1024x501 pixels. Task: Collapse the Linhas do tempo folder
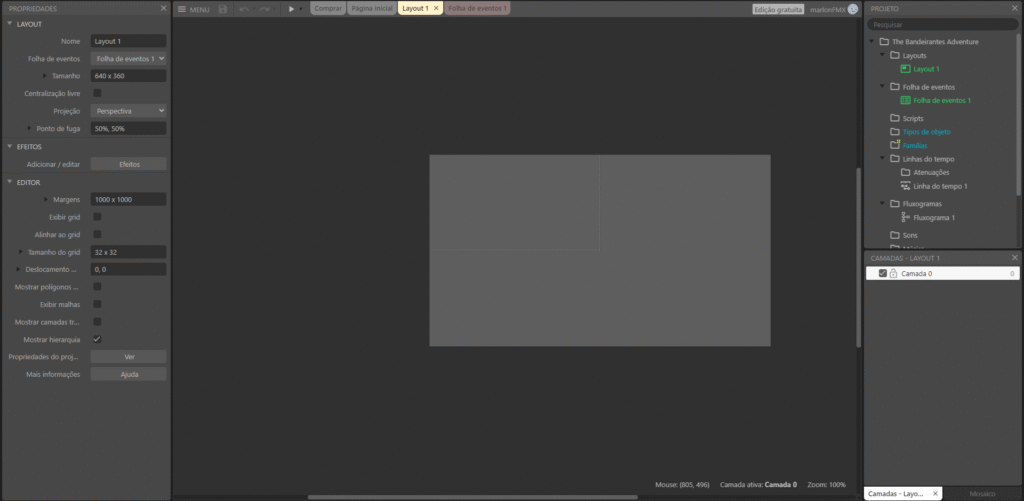[882, 159]
